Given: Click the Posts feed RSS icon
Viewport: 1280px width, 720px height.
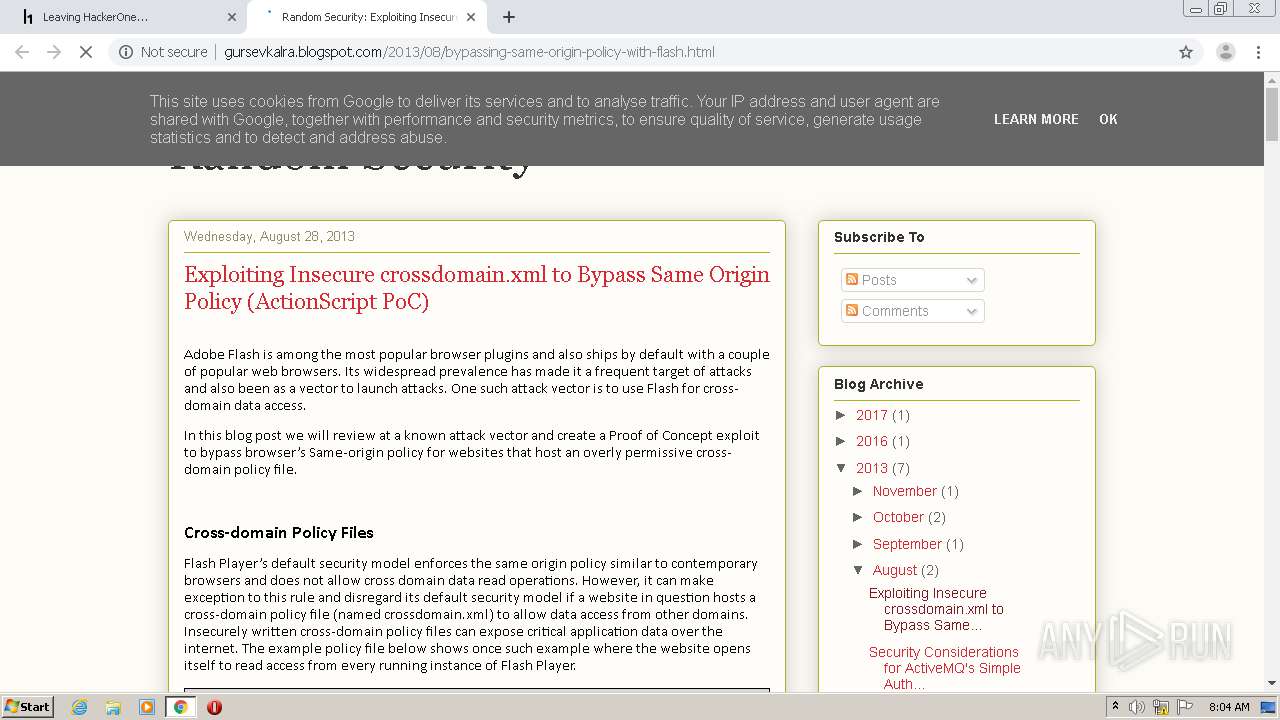Looking at the screenshot, I should [852, 280].
